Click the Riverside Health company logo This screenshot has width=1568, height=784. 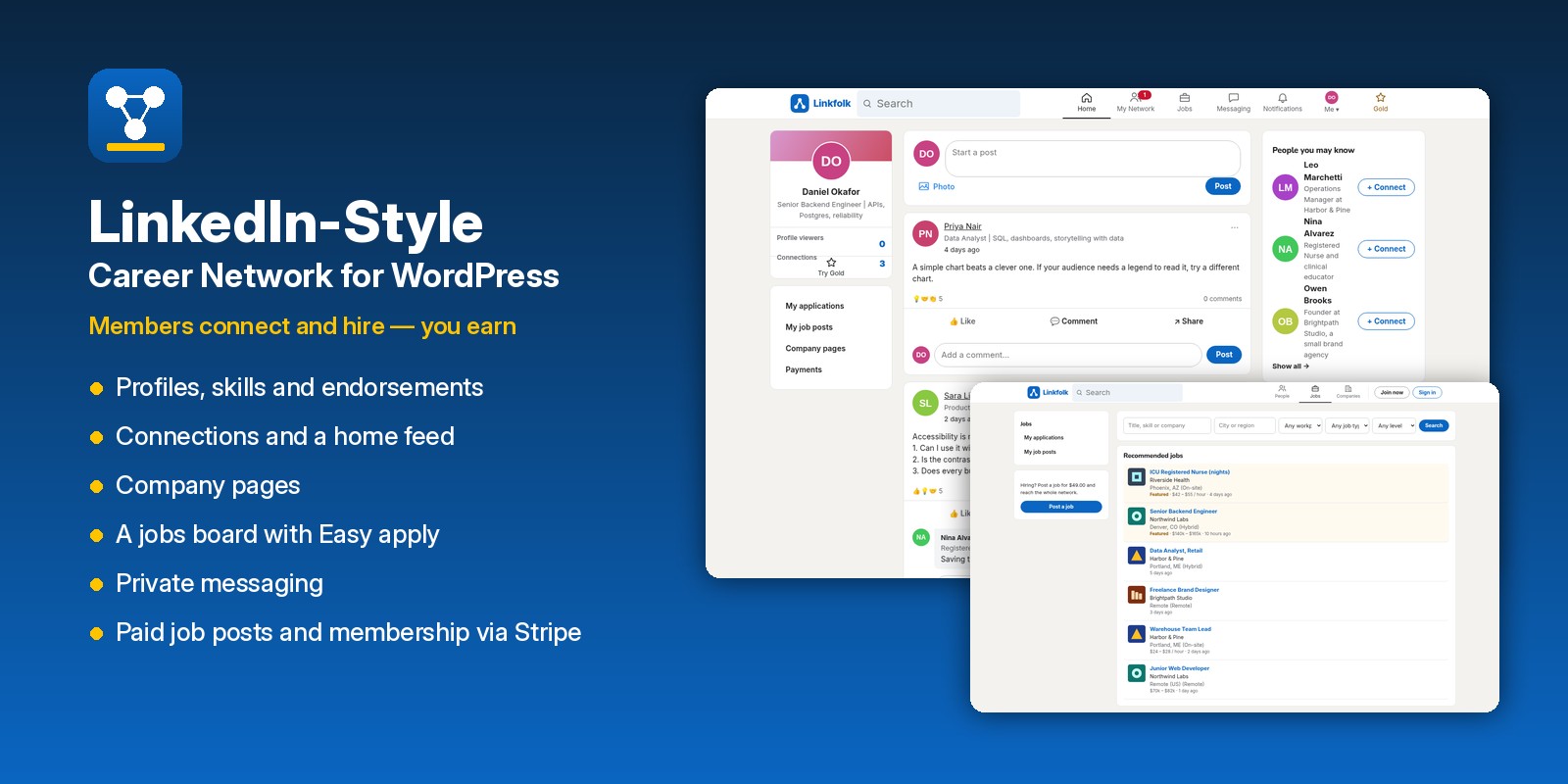1137,477
